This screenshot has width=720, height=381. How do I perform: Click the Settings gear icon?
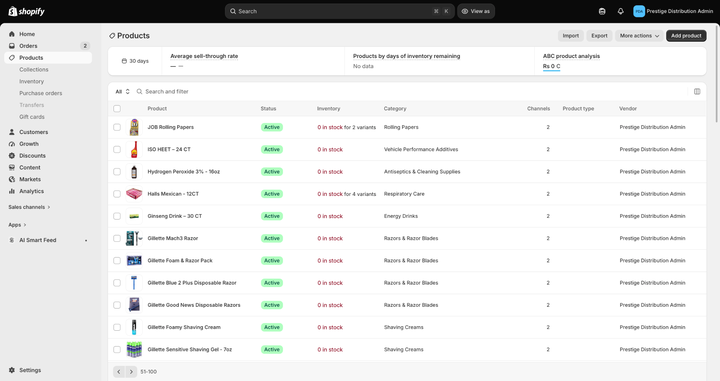click(x=12, y=370)
